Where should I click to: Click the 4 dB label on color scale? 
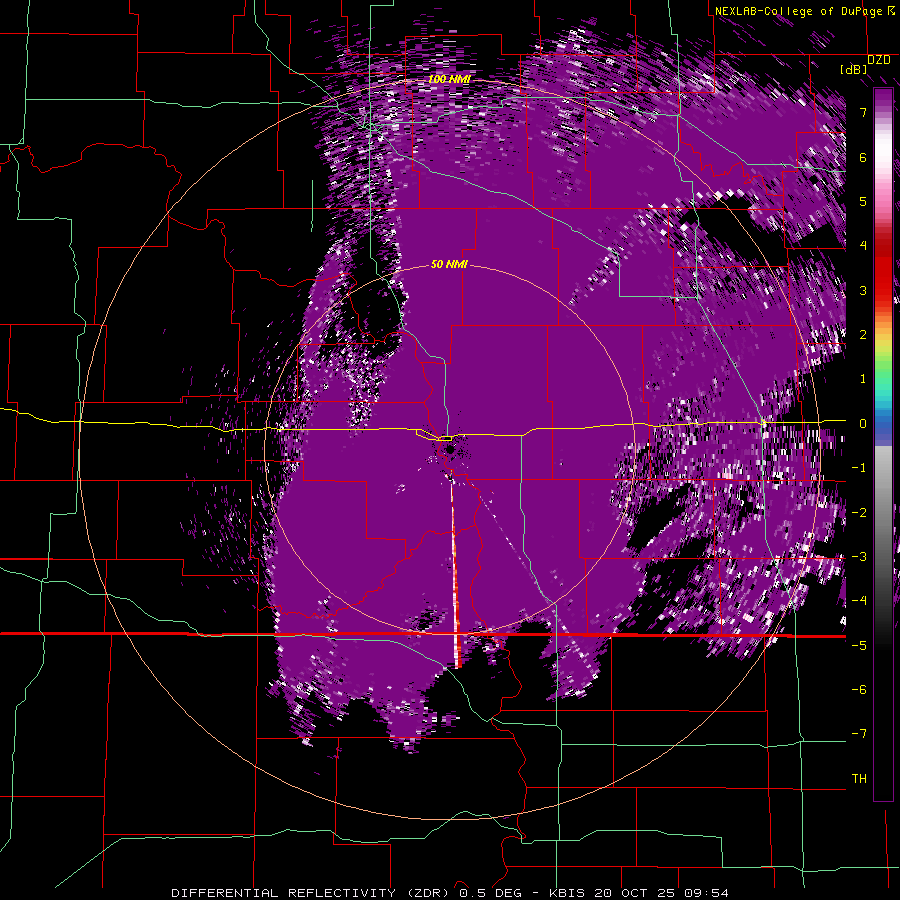(863, 246)
